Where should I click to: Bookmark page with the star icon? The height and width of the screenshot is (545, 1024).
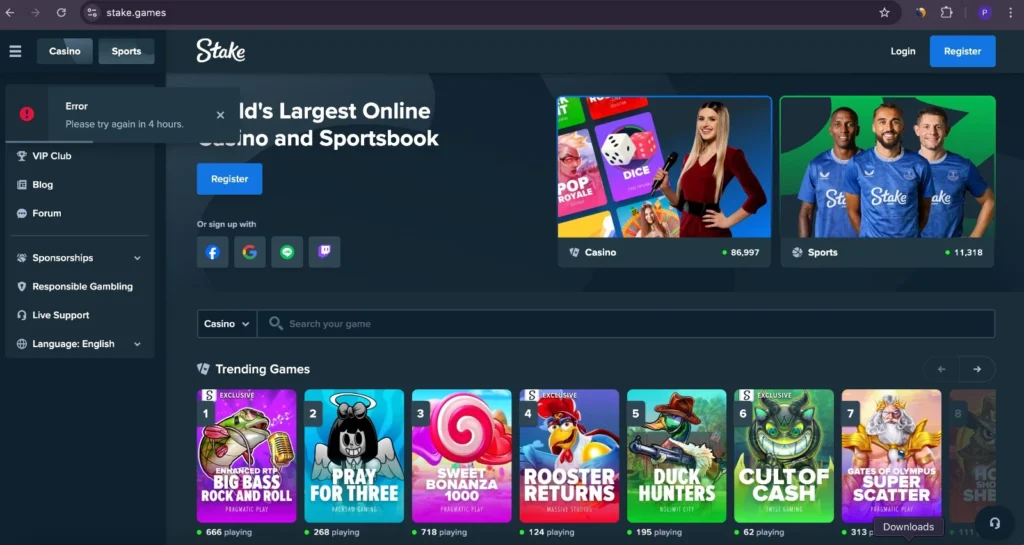(884, 13)
